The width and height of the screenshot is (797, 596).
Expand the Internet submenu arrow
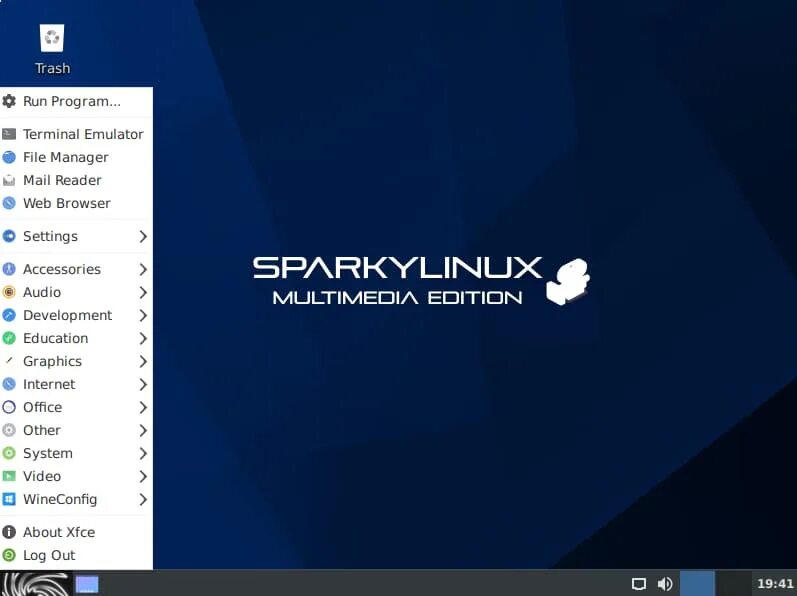click(x=143, y=384)
